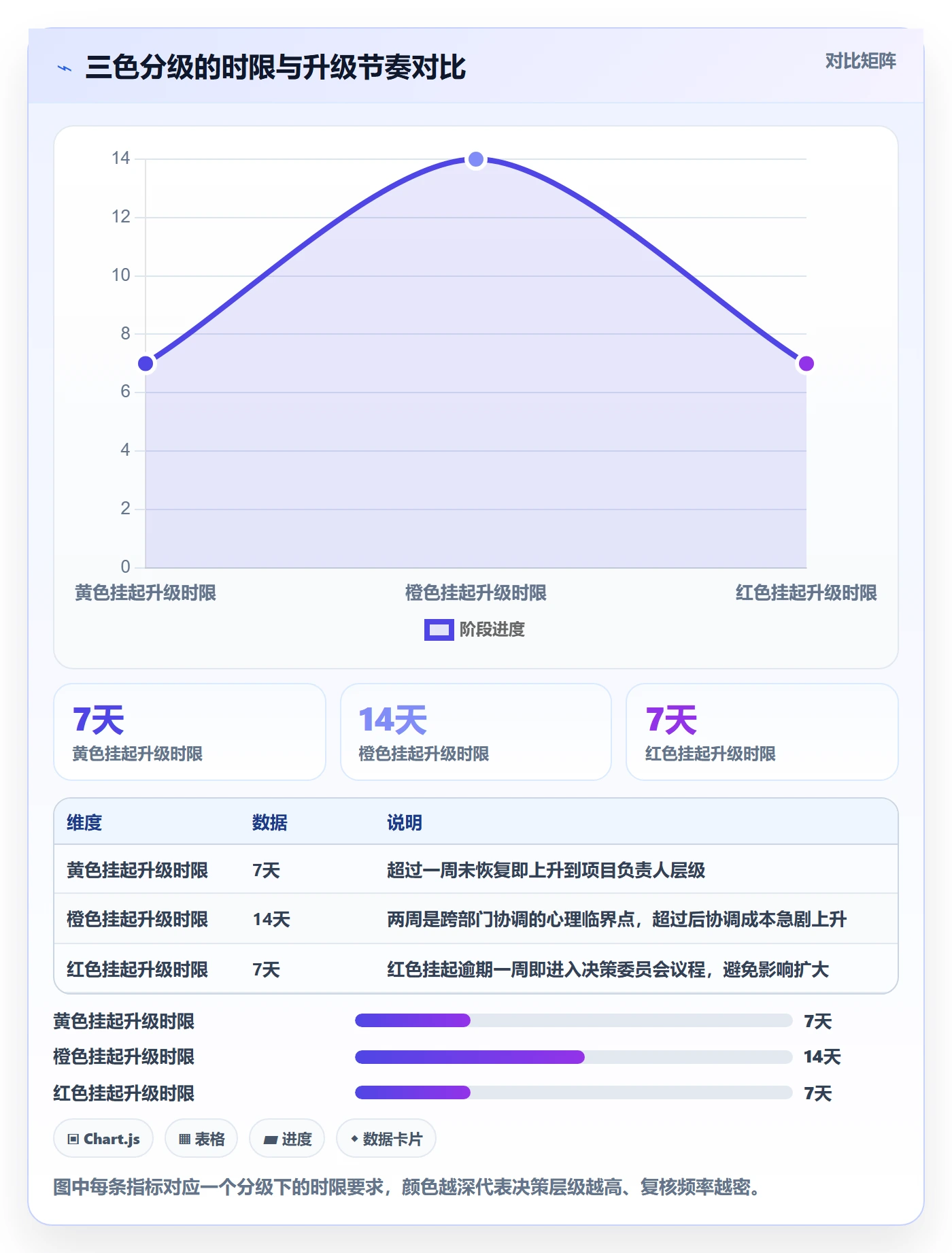The height and width of the screenshot is (1253, 952).
Task: Click the 红色挂起升级时限 table row
Action: click(476, 969)
